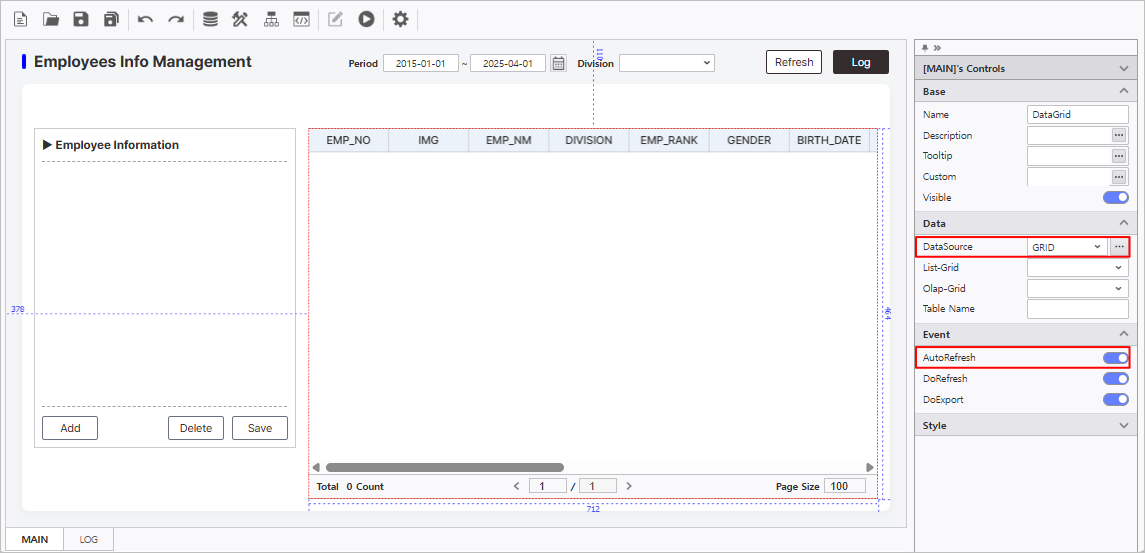Viewport: 1145px width, 553px height.
Task: Switch to the LOG tab
Action: coord(88,539)
